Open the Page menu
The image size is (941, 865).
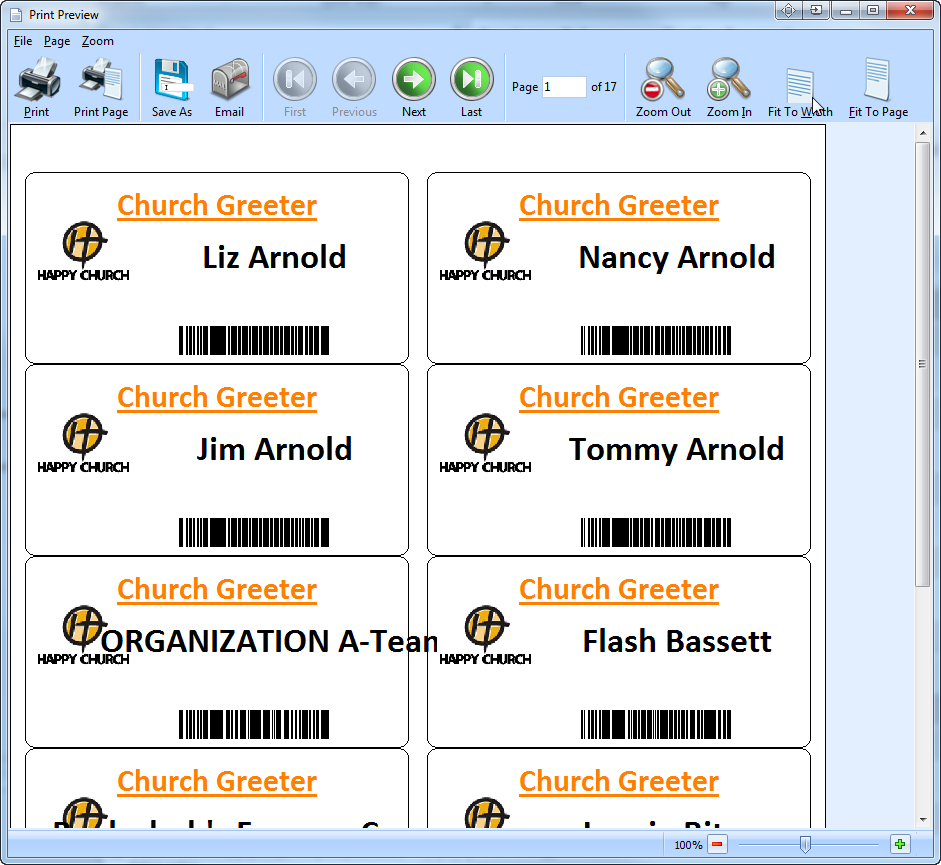point(57,41)
